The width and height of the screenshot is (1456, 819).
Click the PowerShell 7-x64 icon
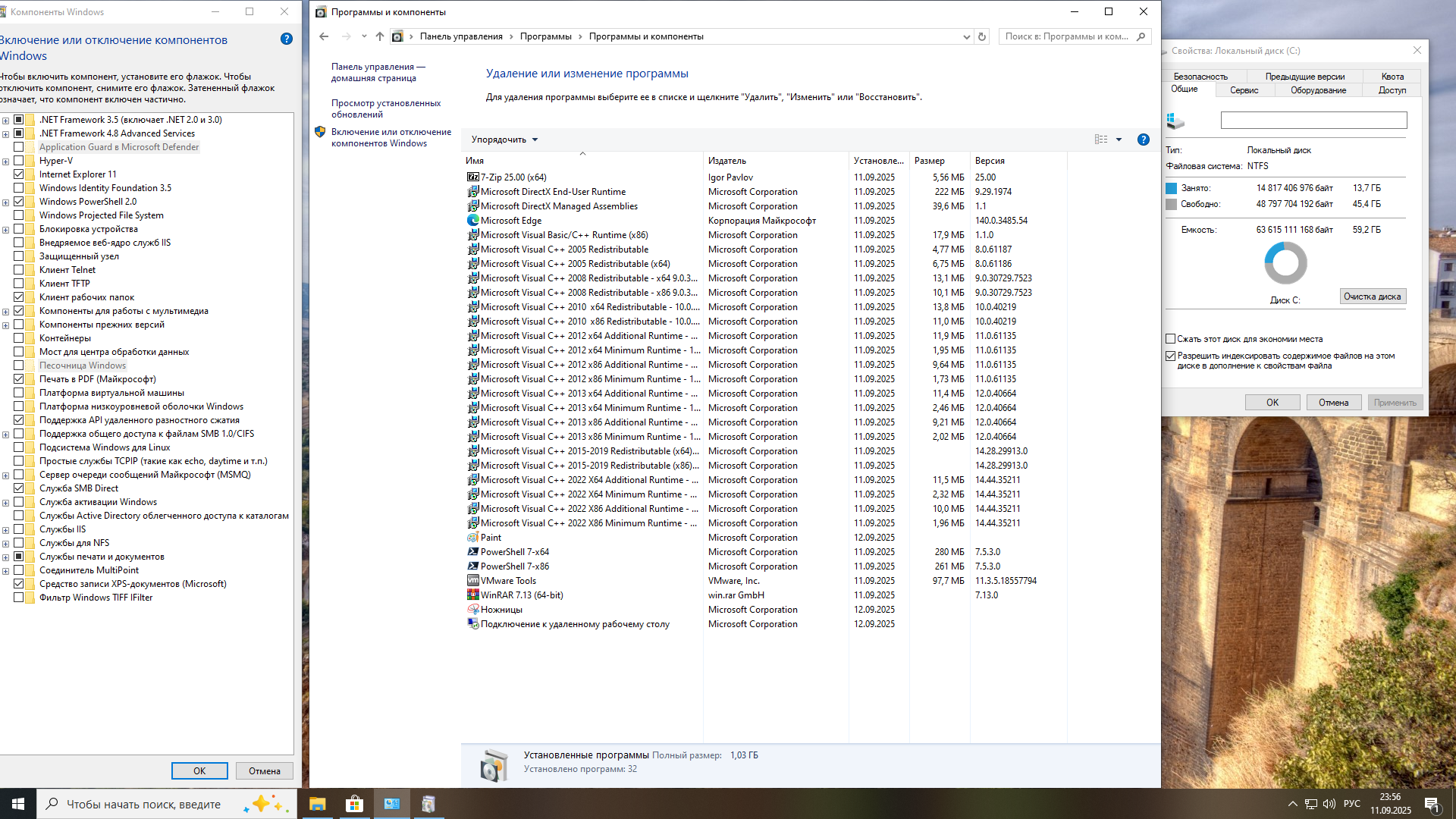pyautogui.click(x=473, y=552)
